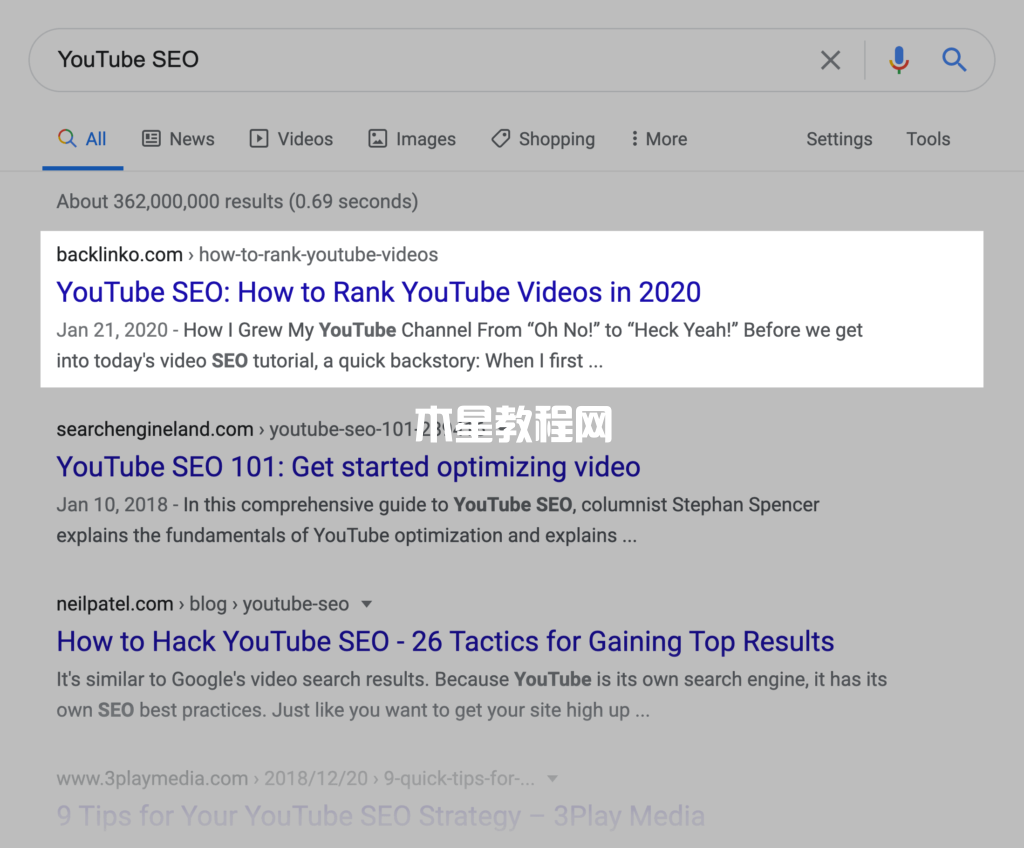Open the Backlinko YouTube SEO 2020 result
The height and width of the screenshot is (848, 1024).
click(379, 292)
